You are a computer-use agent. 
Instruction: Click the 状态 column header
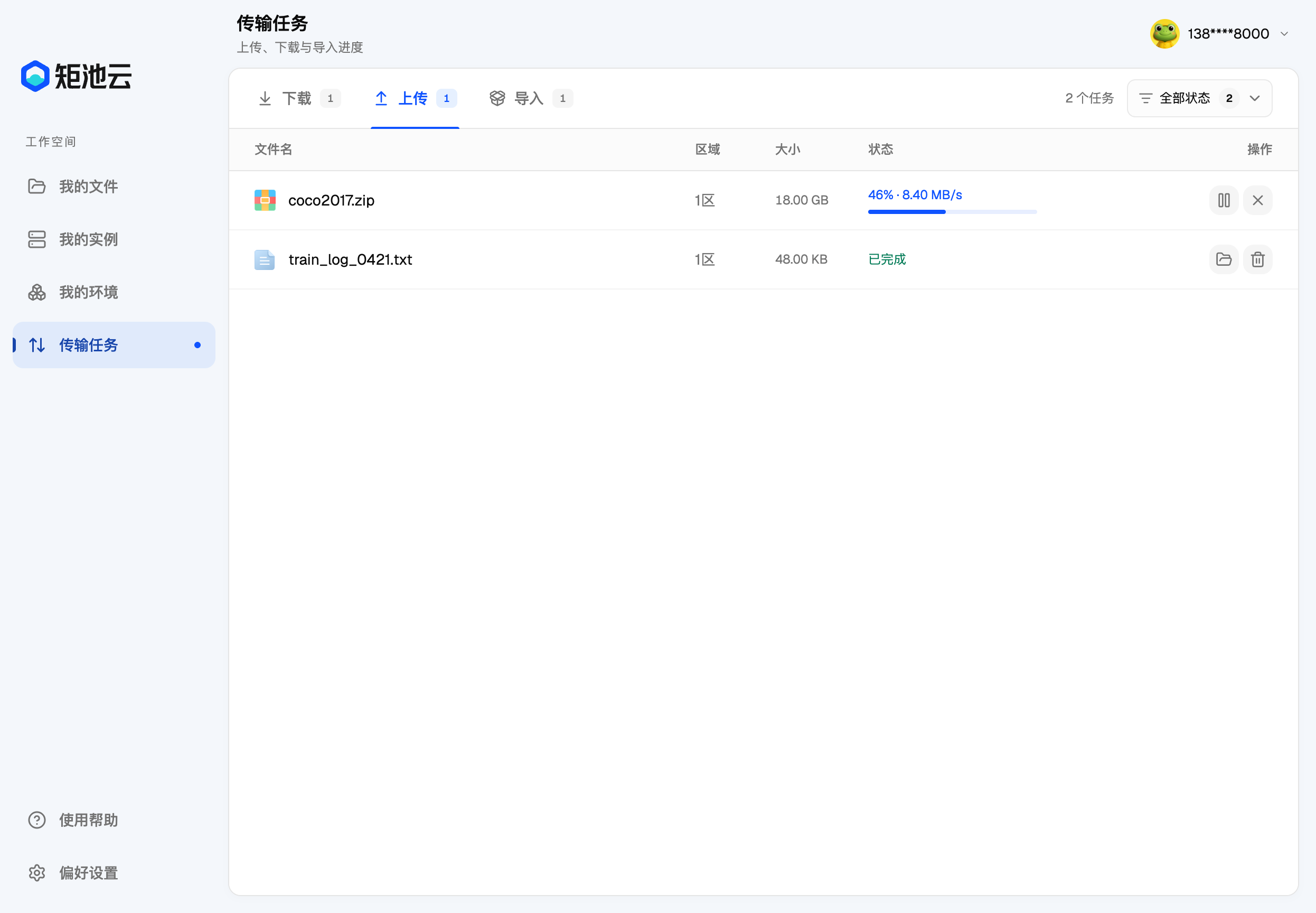(x=880, y=150)
